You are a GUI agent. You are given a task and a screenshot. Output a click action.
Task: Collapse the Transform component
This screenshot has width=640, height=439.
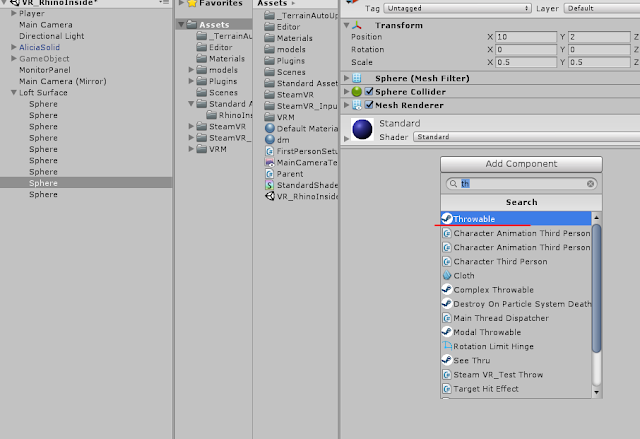coord(346,25)
